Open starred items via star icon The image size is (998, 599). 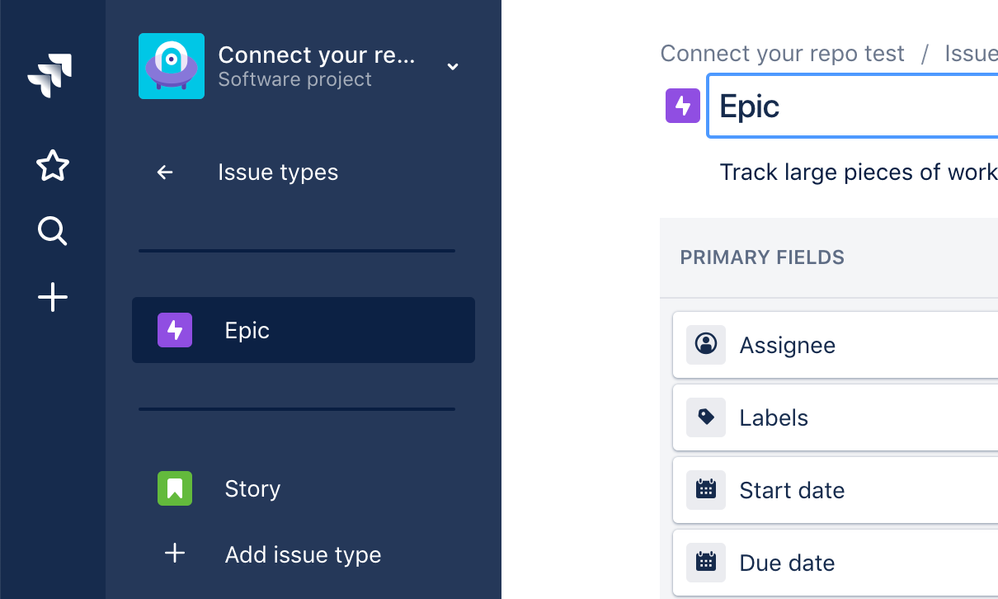pyautogui.click(x=52, y=166)
